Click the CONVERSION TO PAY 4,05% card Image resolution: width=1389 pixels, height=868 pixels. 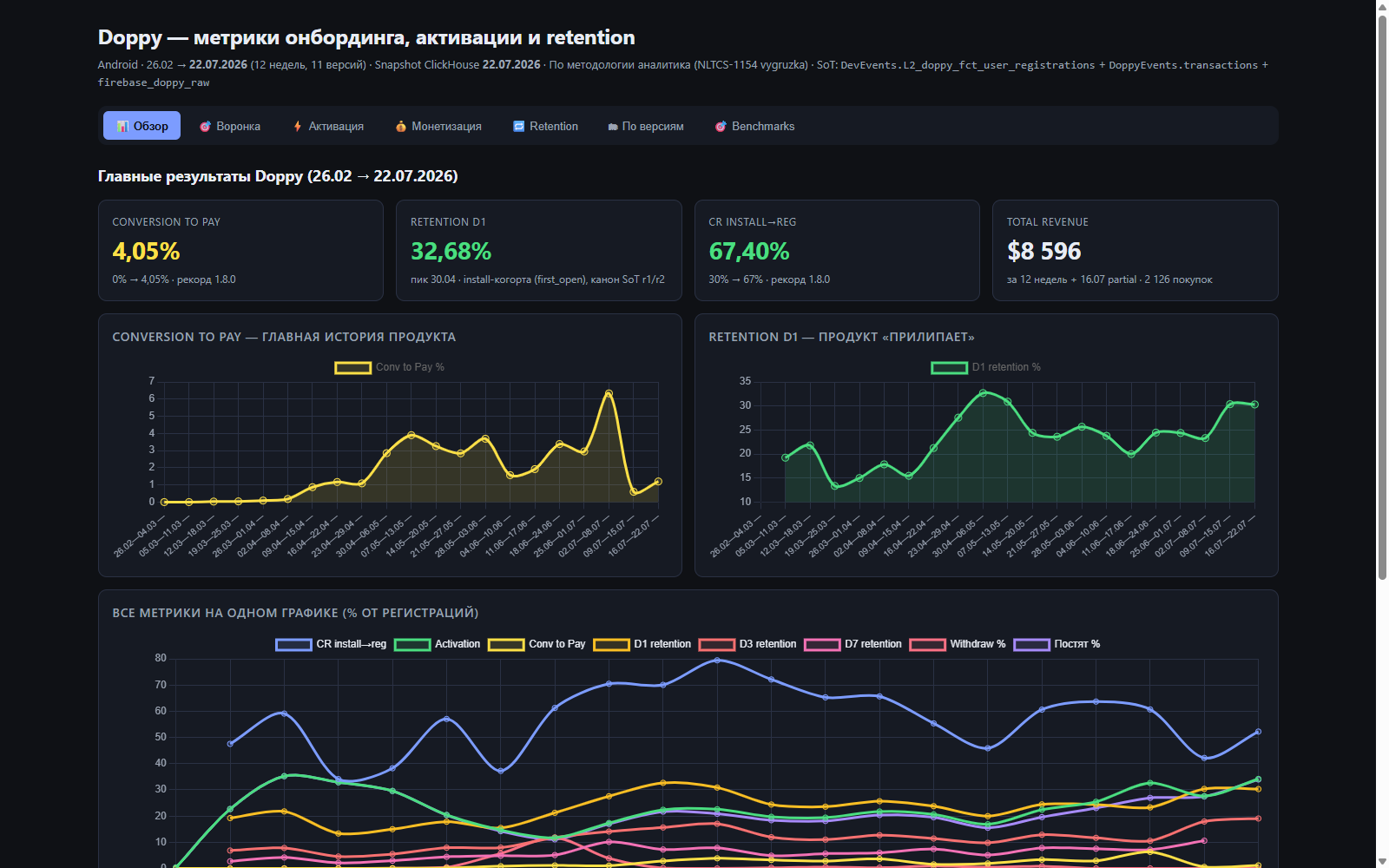pos(240,251)
